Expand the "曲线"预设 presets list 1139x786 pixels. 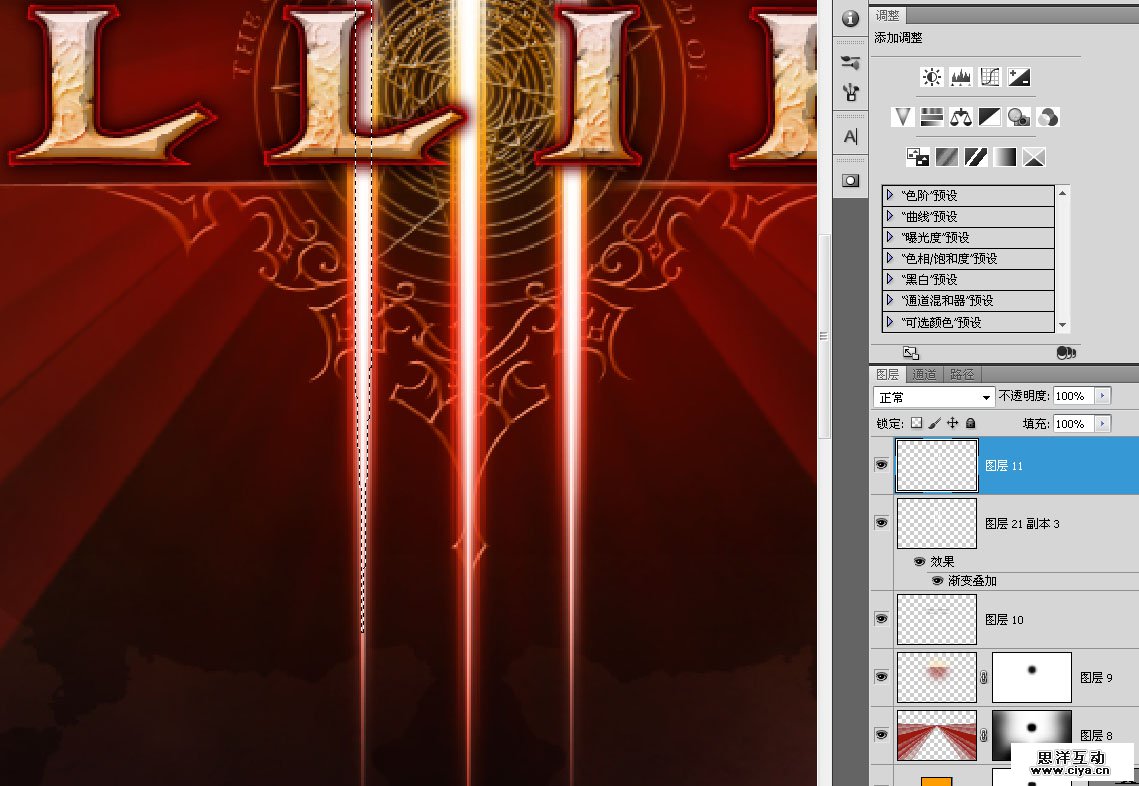coord(890,216)
